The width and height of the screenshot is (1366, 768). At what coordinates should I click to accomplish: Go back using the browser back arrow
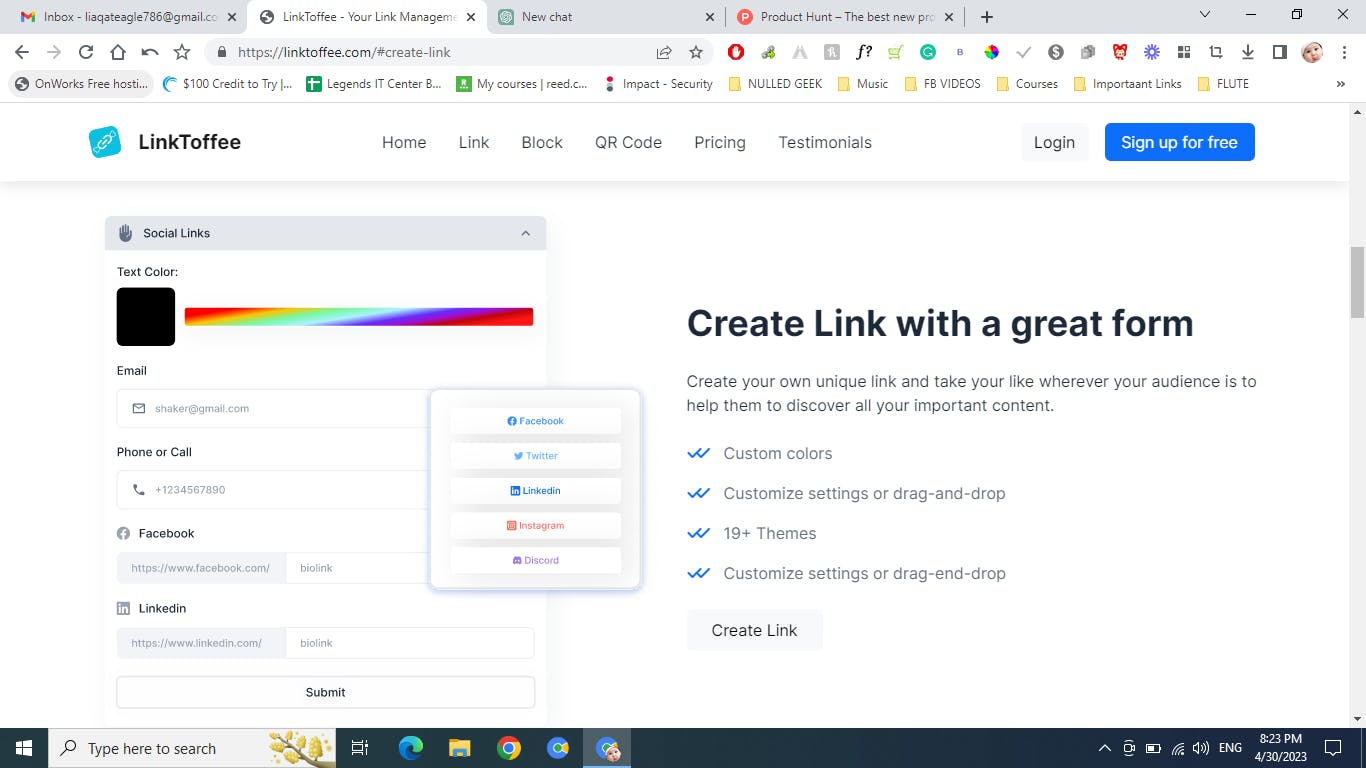click(x=22, y=52)
